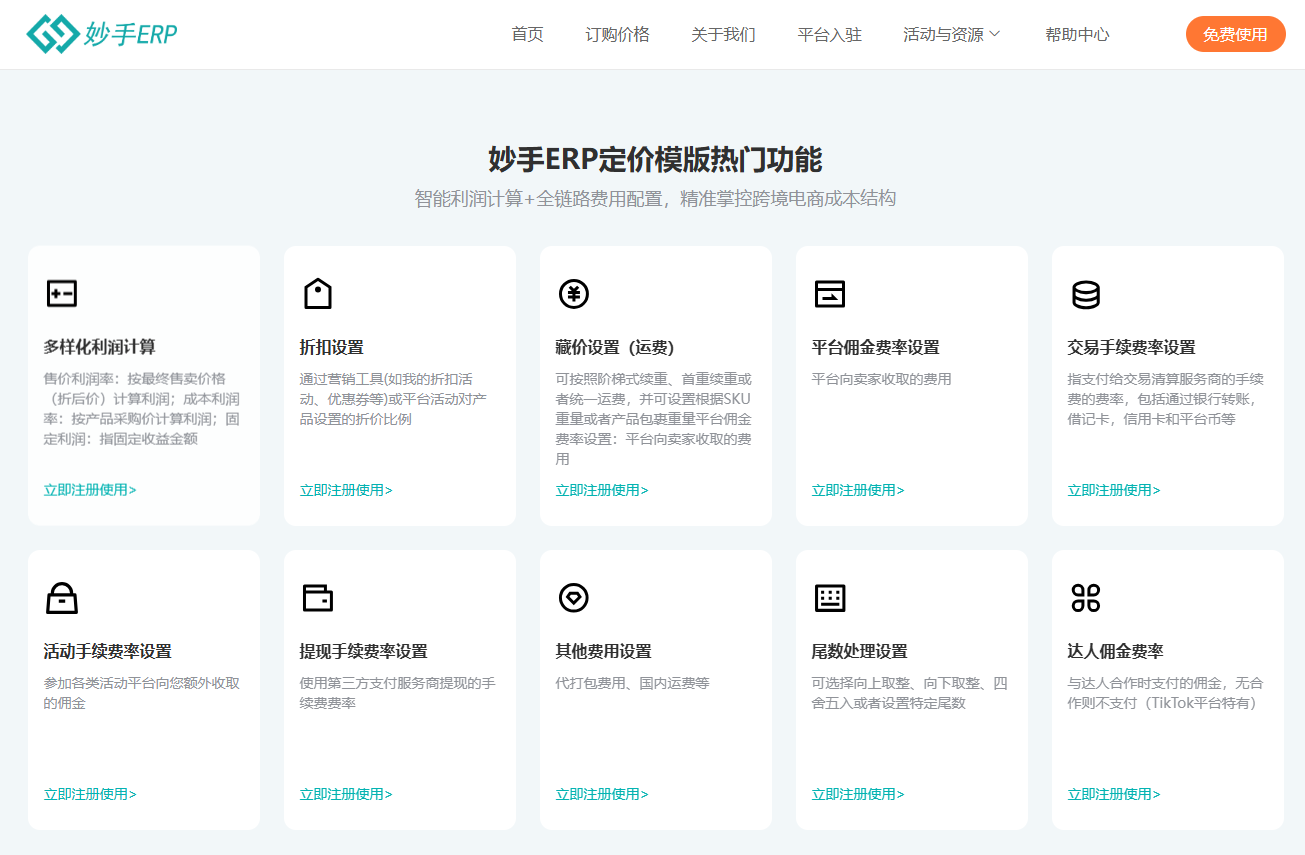Click the 折扣设置 card title

click(332, 347)
